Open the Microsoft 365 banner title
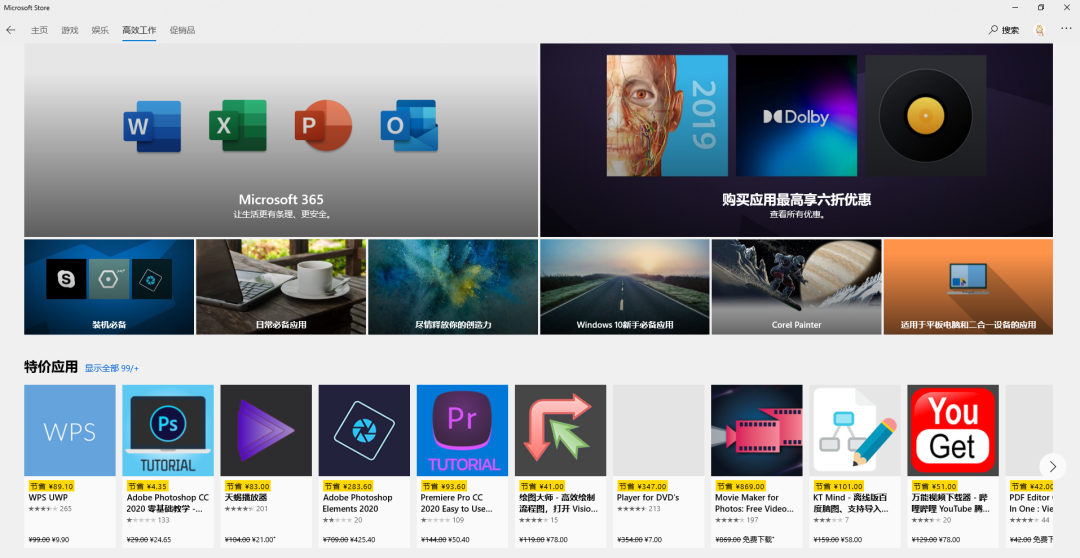The width and height of the screenshot is (1080, 558). [x=281, y=199]
